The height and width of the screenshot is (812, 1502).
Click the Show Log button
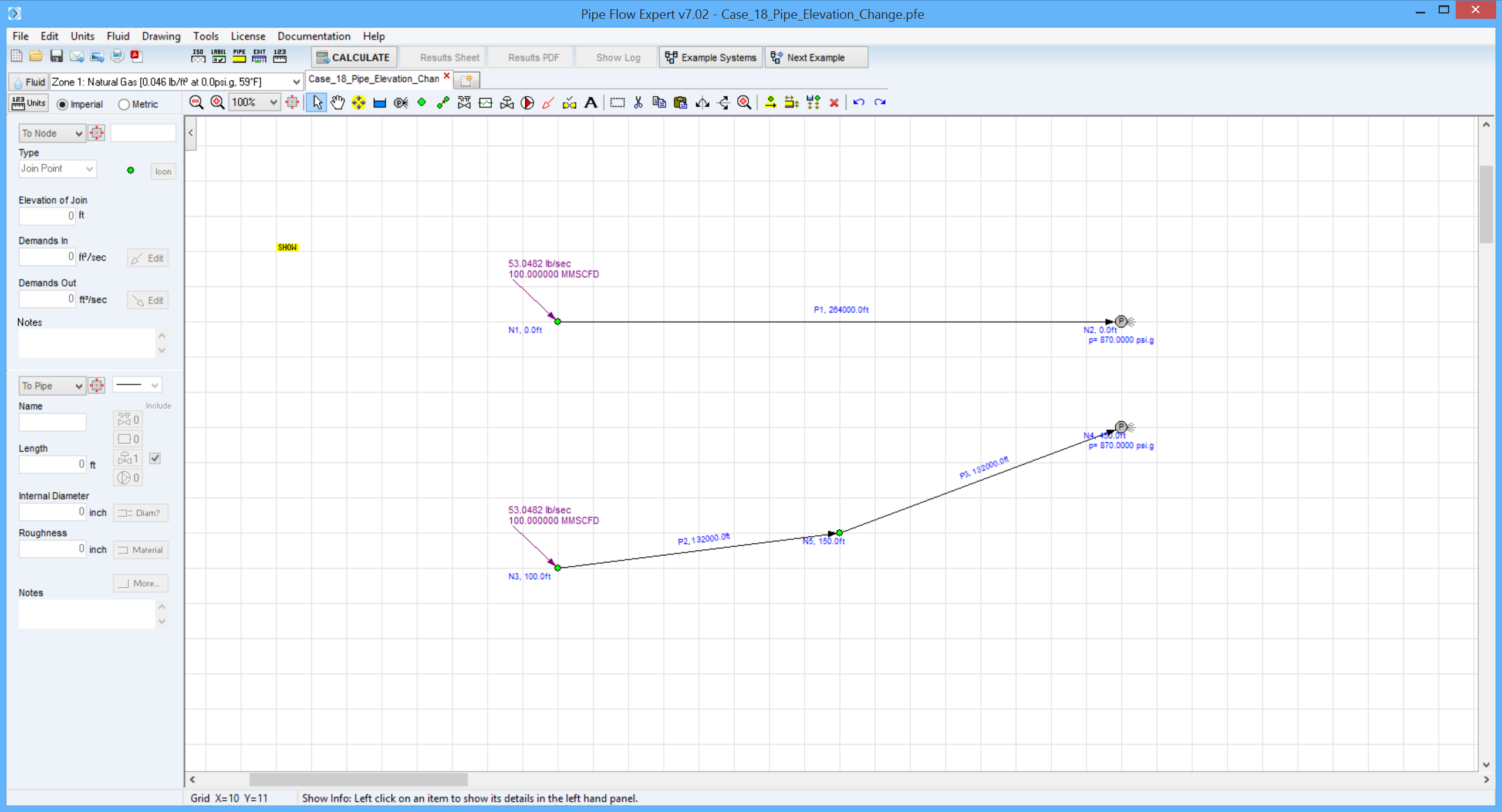point(617,57)
